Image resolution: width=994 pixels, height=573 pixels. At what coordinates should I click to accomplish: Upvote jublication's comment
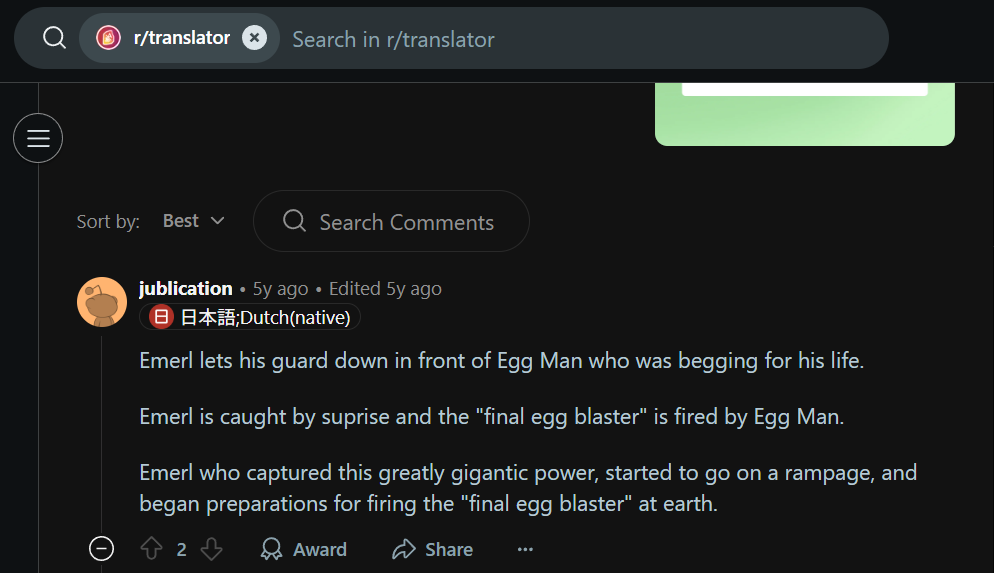tap(152, 549)
